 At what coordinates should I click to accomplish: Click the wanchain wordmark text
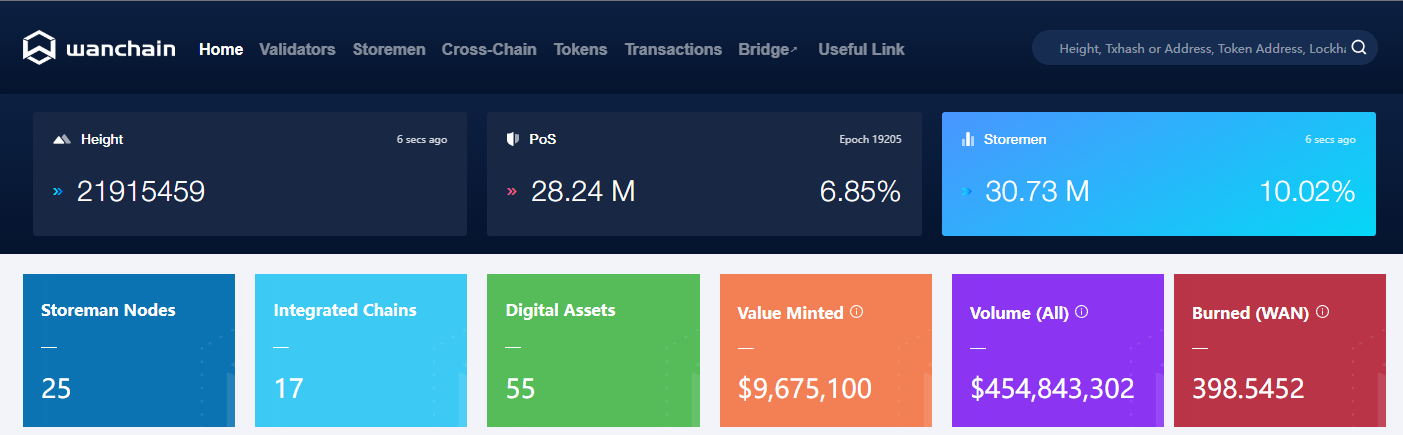pos(120,49)
